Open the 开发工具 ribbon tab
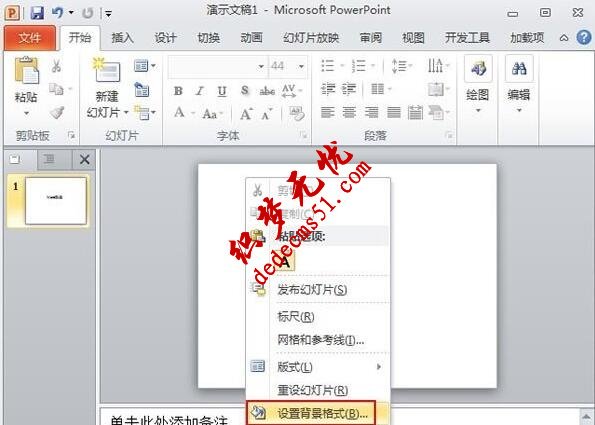Viewport: 595px width, 425px height. (x=468, y=38)
